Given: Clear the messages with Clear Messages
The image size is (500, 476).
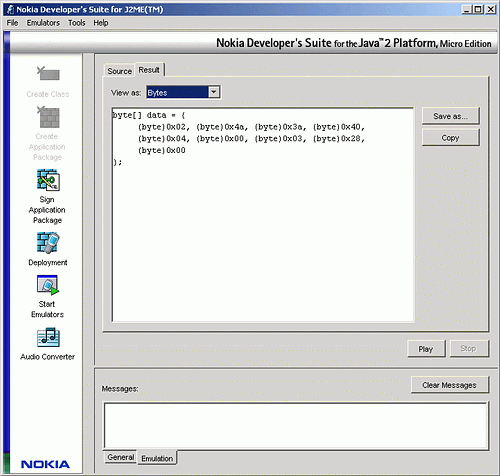Looking at the screenshot, I should click(450, 385).
